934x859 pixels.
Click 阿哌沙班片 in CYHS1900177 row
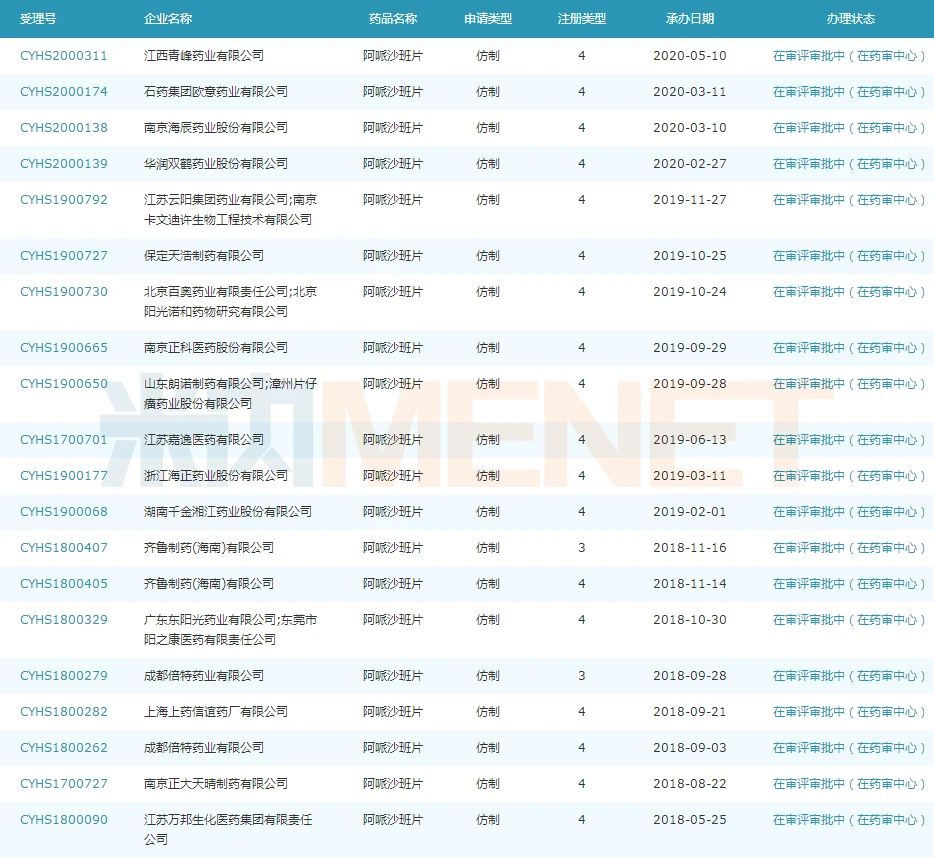pos(393,475)
